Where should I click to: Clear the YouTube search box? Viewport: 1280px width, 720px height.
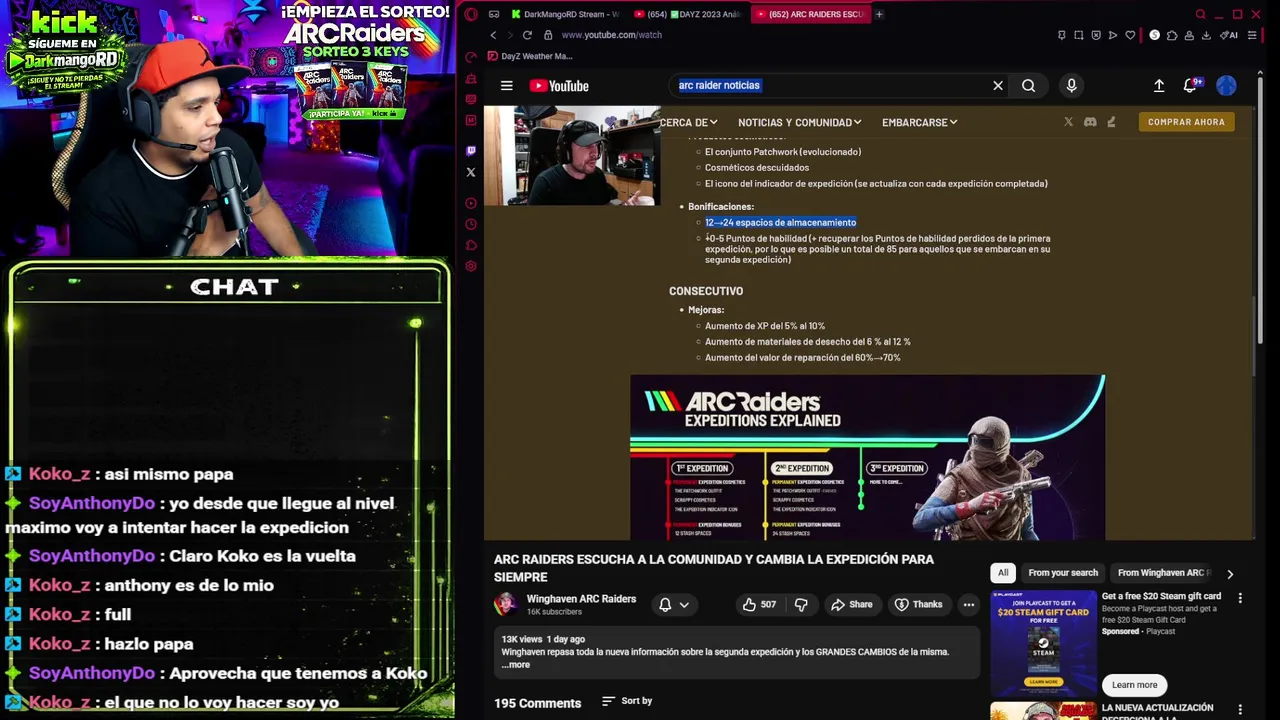997,86
